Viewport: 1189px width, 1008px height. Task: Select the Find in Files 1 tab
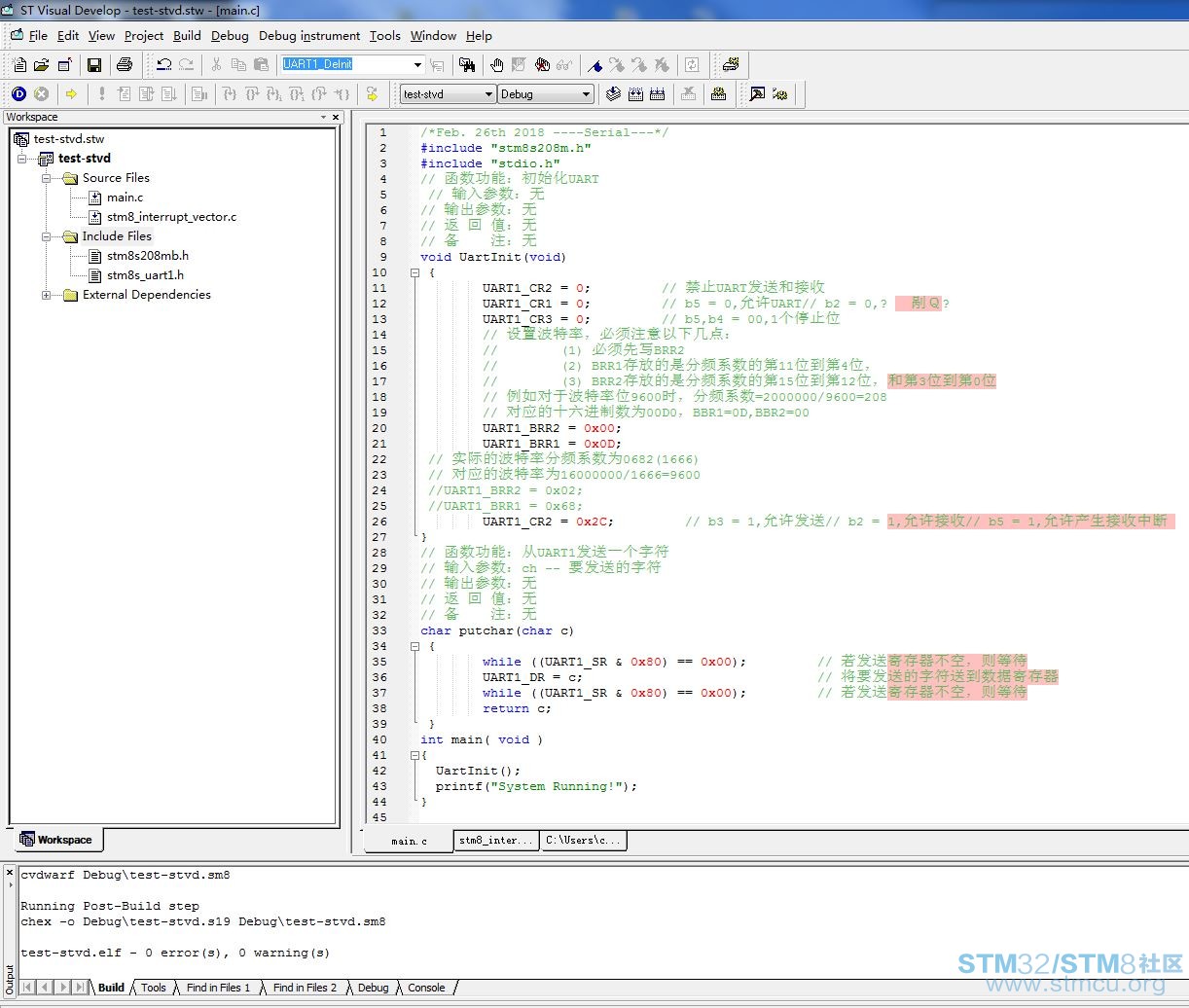[218, 988]
